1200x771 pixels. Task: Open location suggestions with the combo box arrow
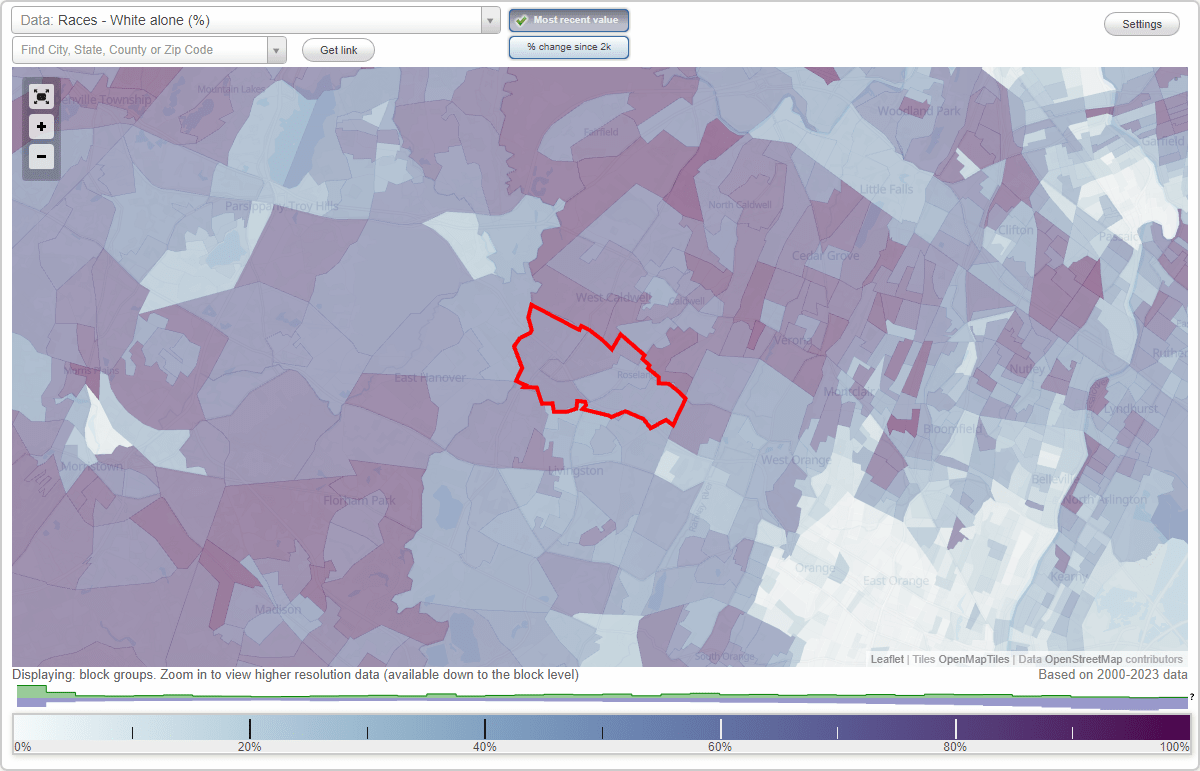coord(277,49)
